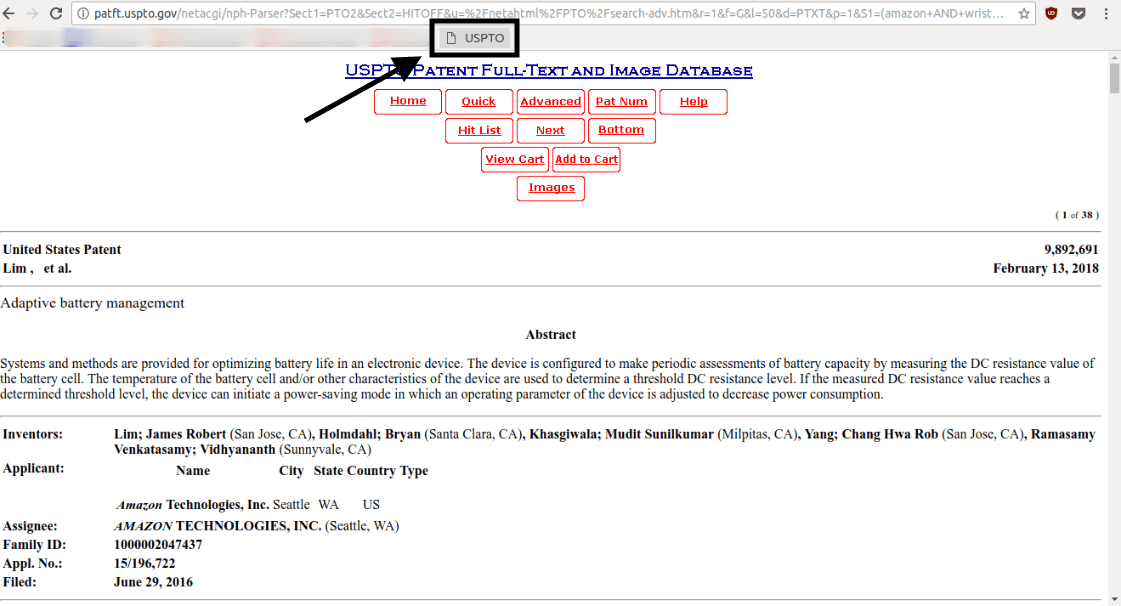Click assignee AMAZON TECHNOLOGIES, INC.
The width and height of the screenshot is (1121, 606).
click(x=217, y=526)
